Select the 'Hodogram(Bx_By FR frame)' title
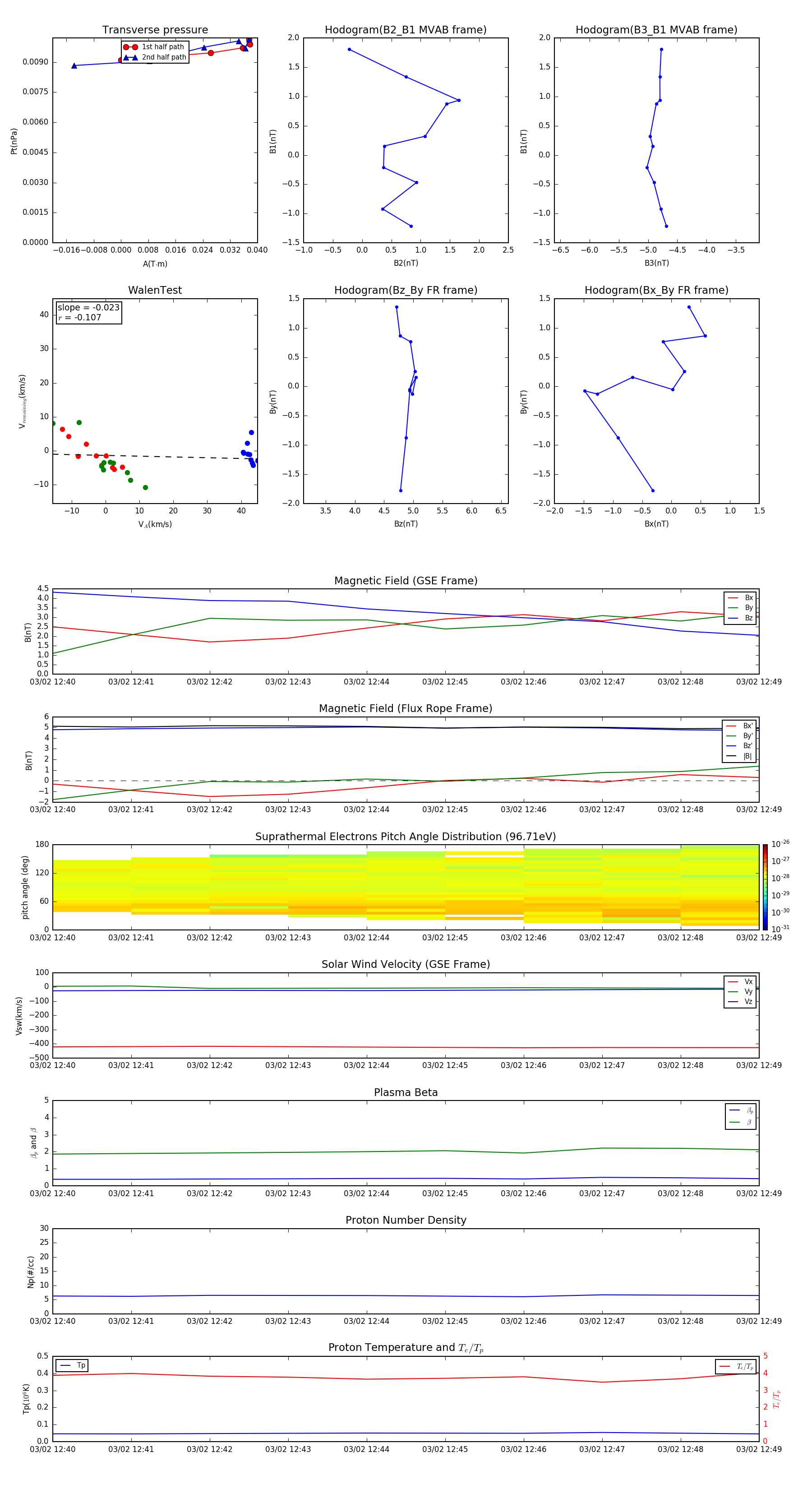The height and width of the screenshot is (1489, 812). tap(656, 290)
